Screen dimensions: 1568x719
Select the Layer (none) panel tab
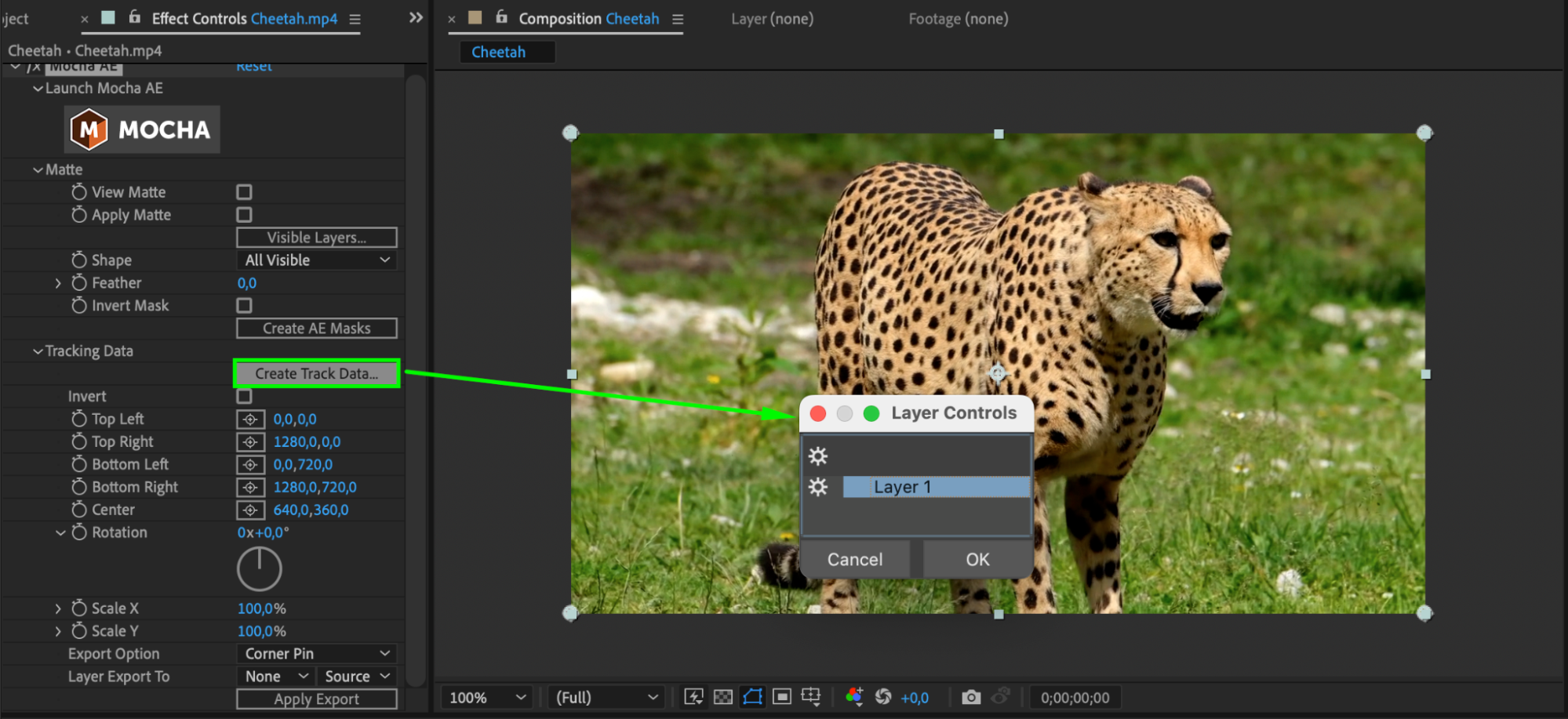tap(772, 19)
